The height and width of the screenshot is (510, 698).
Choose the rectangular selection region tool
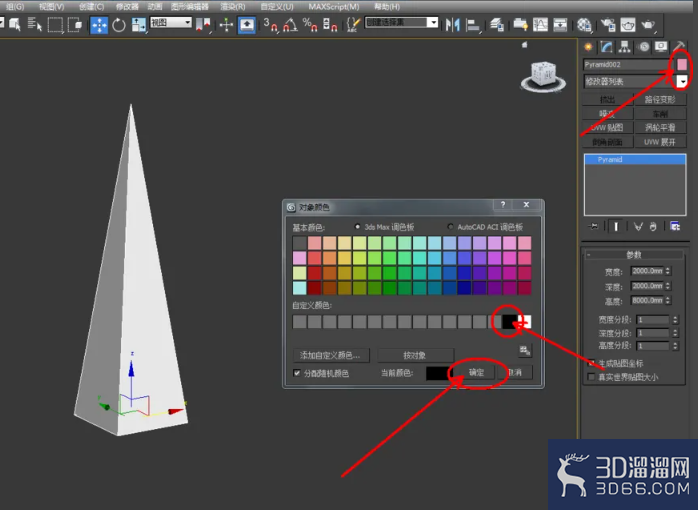tap(55, 24)
